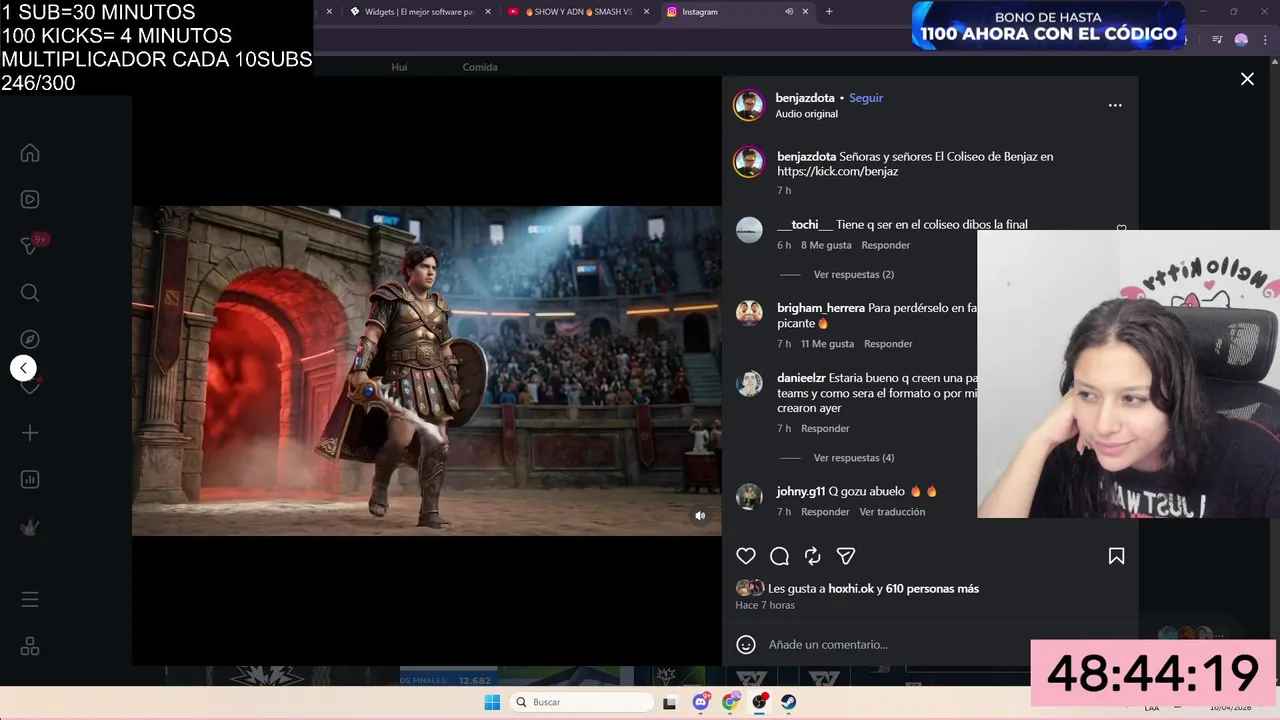Open johny.g11 commenter profile name
This screenshot has width=1280, height=720.
pyautogui.click(x=801, y=492)
